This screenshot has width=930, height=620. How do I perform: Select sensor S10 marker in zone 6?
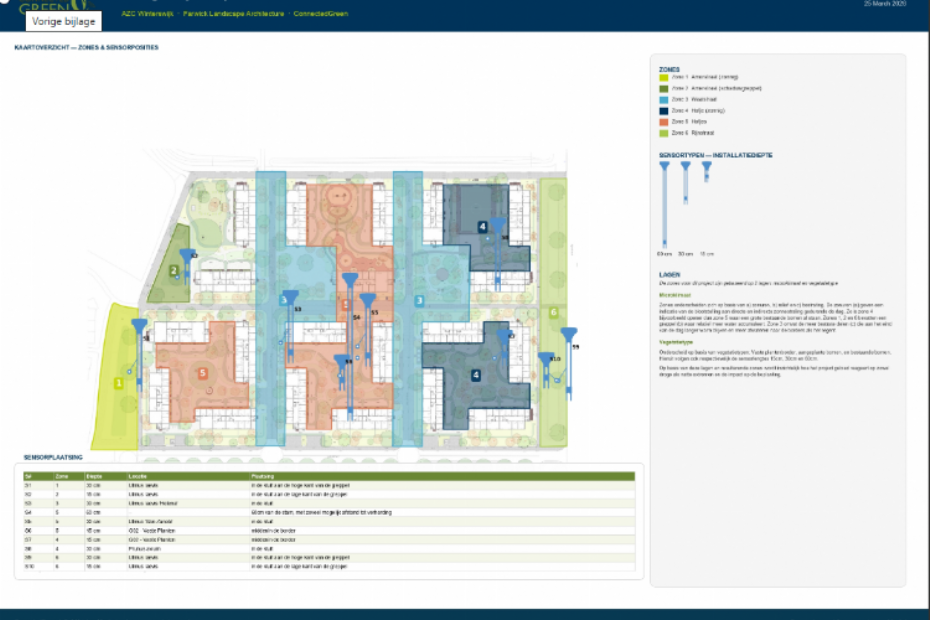point(546,370)
